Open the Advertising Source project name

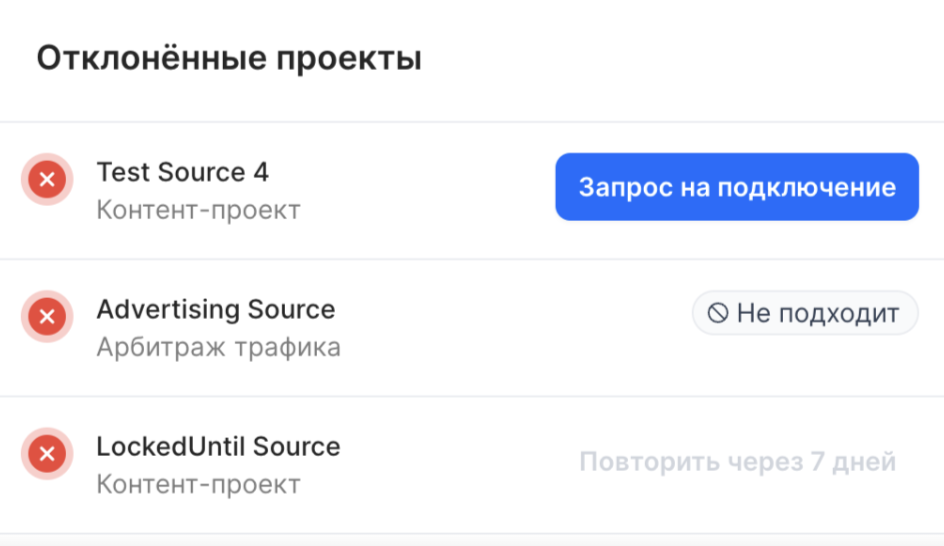coord(216,309)
